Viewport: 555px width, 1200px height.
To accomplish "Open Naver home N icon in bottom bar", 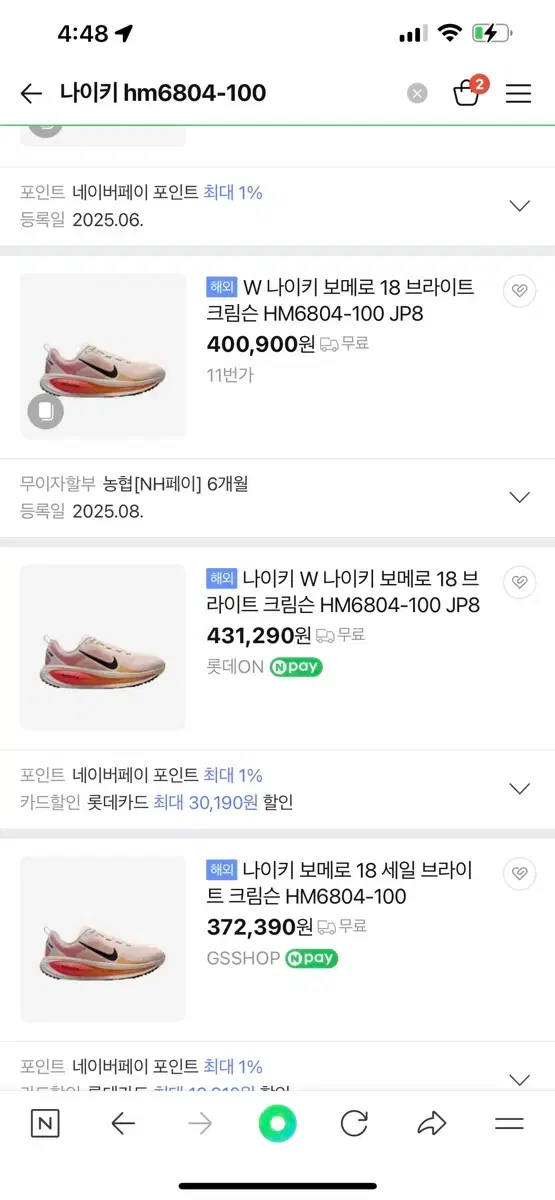I will pyautogui.click(x=45, y=1124).
